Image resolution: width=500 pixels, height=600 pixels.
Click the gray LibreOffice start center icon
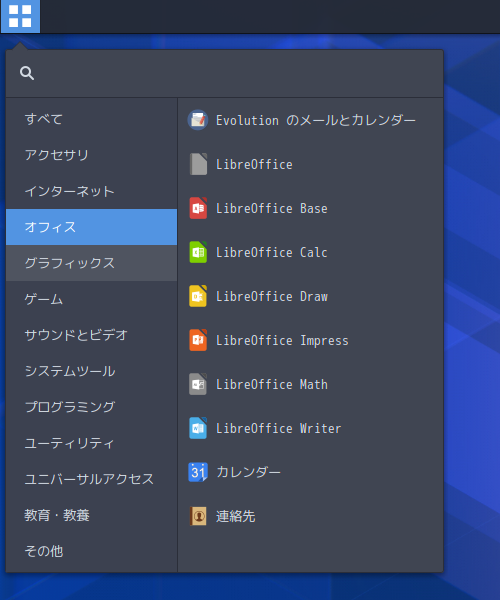198,164
